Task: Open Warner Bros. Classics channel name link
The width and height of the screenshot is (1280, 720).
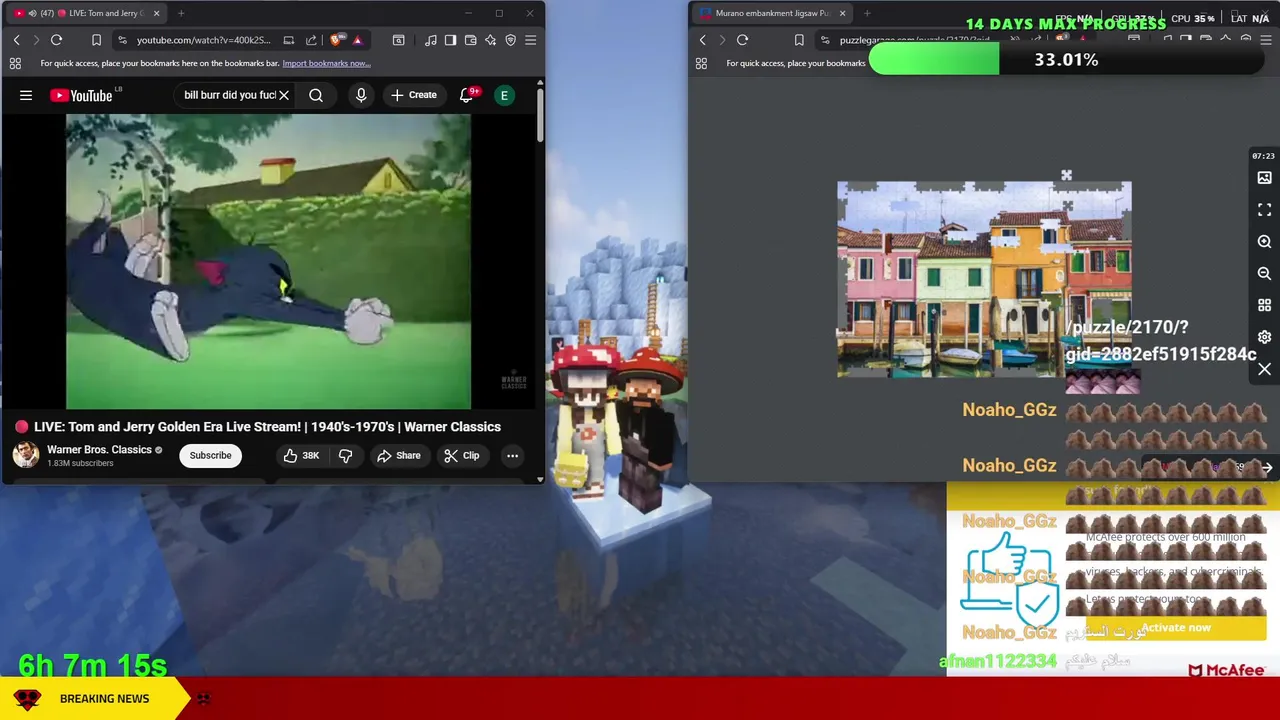Action: point(99,450)
